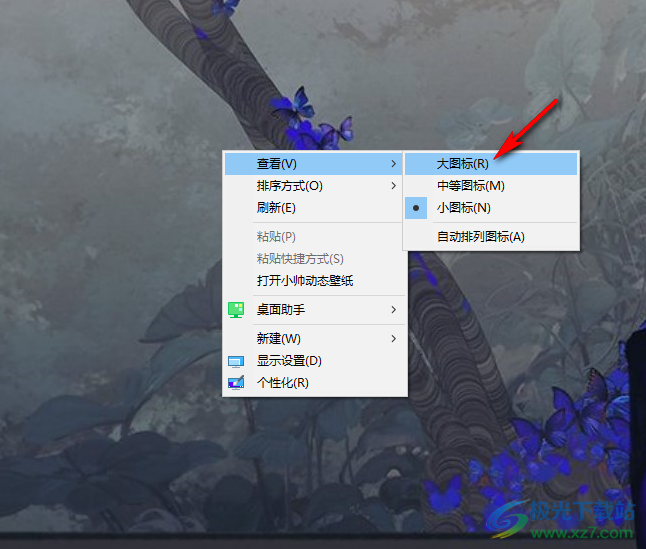Viewport: 646px width, 549px height.
Task: Select 中等图标(M) medium icons view
Action: pos(491,186)
